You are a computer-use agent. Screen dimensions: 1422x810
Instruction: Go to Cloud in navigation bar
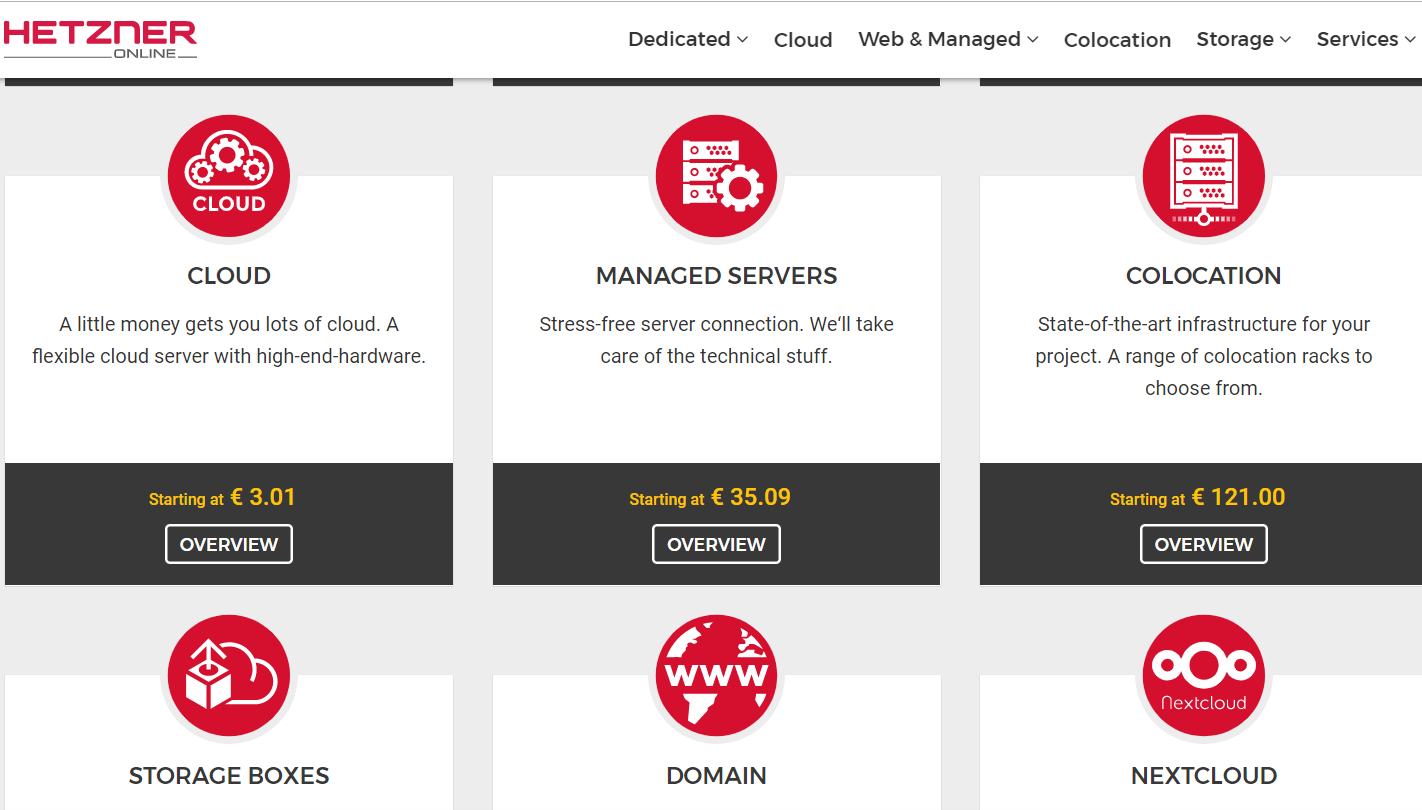click(803, 40)
